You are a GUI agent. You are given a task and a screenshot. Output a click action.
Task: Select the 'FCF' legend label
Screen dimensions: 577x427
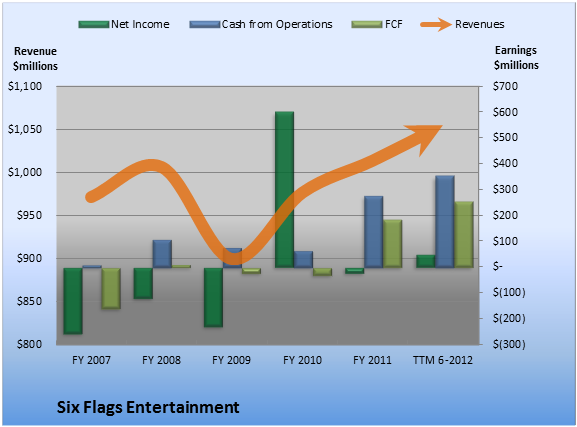point(394,24)
